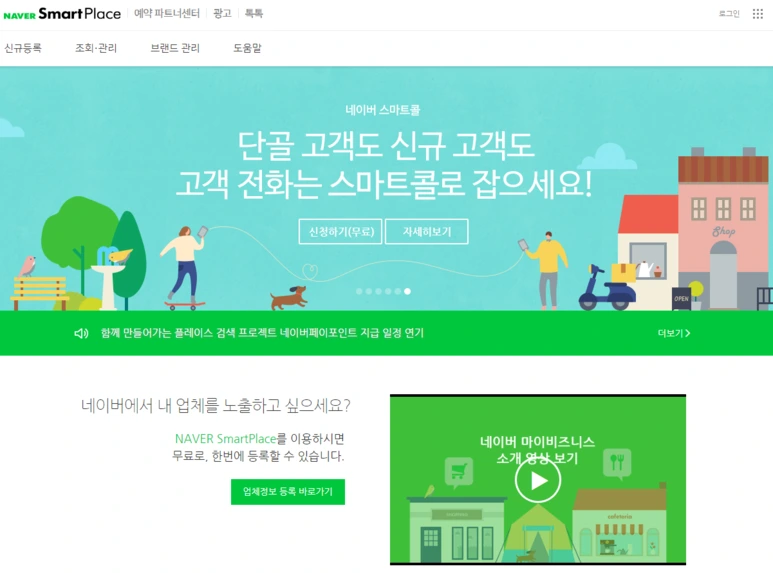Click the 신청하기(무료) button
The width and height of the screenshot is (773, 573).
coord(341,231)
